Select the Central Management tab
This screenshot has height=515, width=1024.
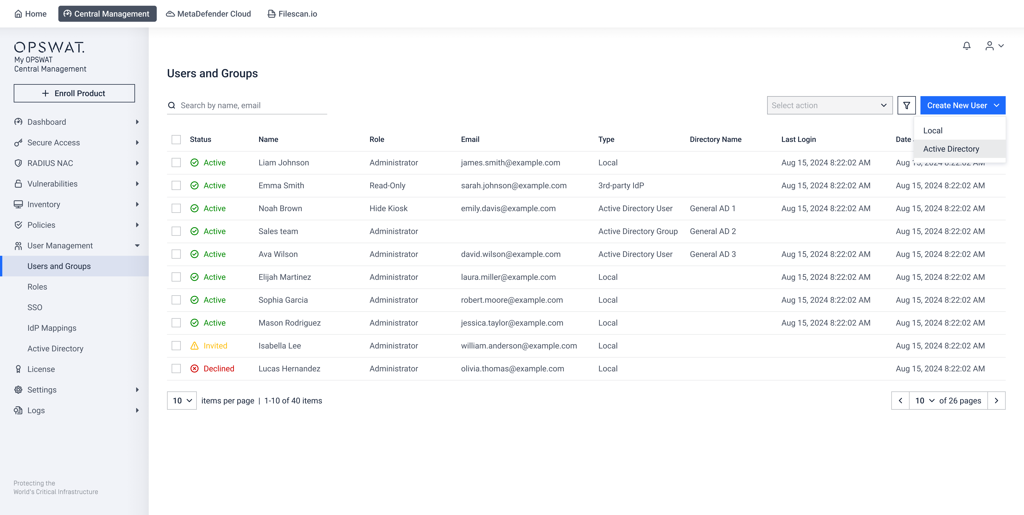(x=107, y=14)
